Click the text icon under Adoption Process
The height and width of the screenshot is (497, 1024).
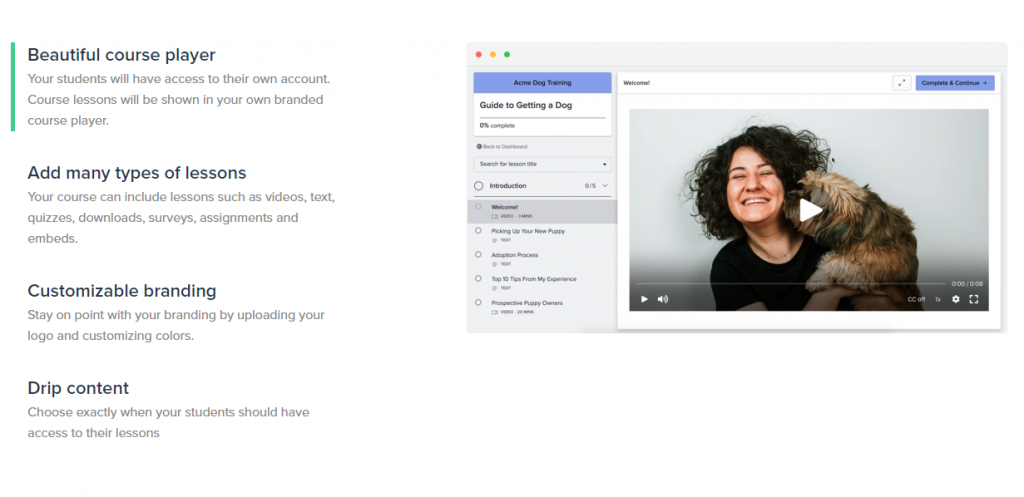pyautogui.click(x=494, y=265)
